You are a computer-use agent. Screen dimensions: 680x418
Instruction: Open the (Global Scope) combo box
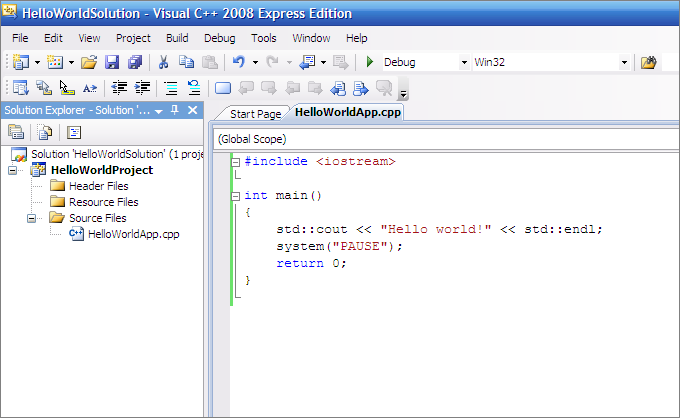440,139
